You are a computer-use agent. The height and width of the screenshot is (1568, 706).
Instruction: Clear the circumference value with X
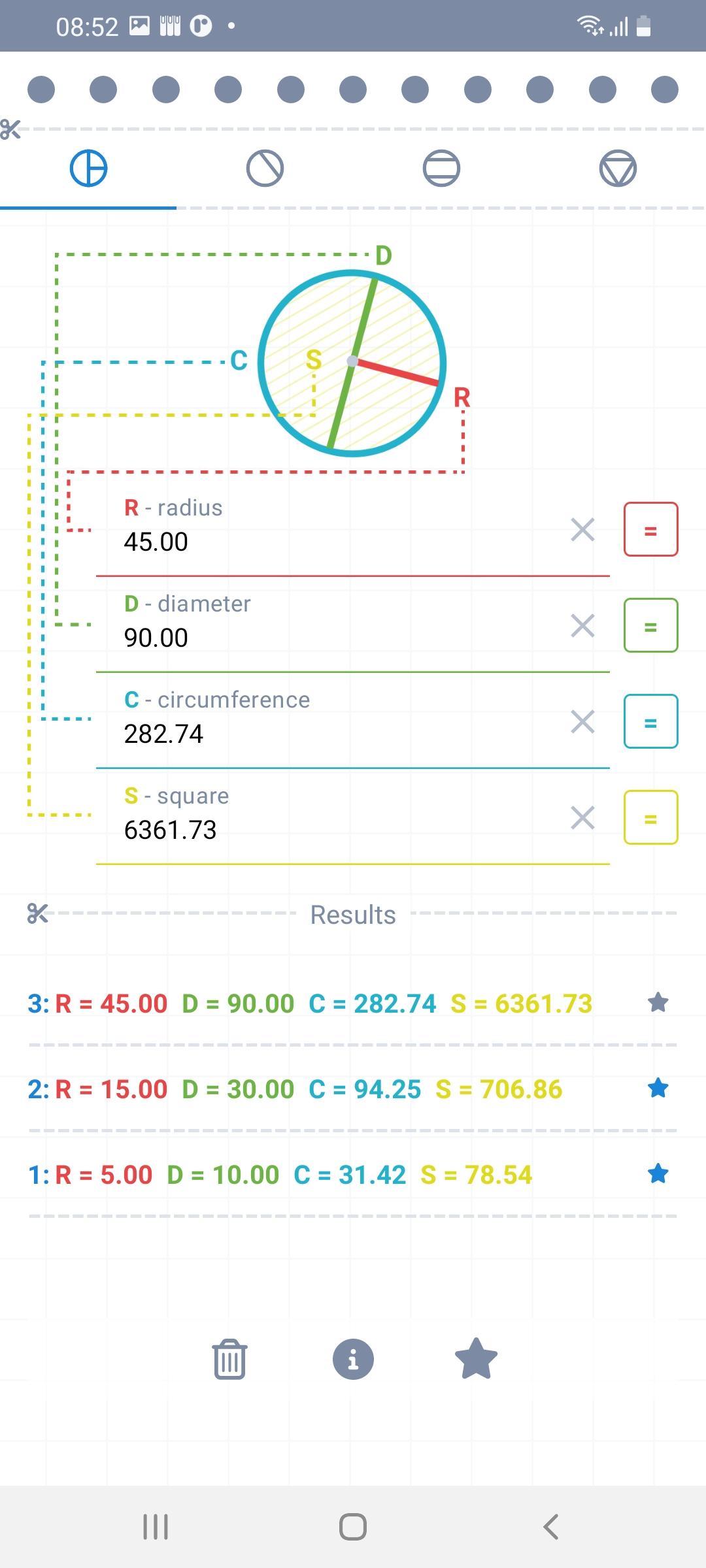click(582, 722)
